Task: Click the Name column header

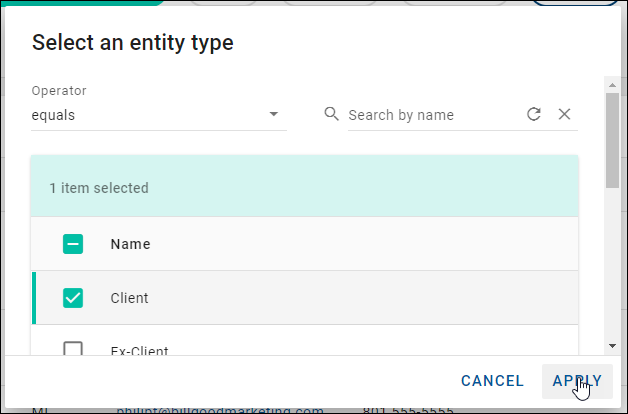Action: pyautogui.click(x=130, y=243)
